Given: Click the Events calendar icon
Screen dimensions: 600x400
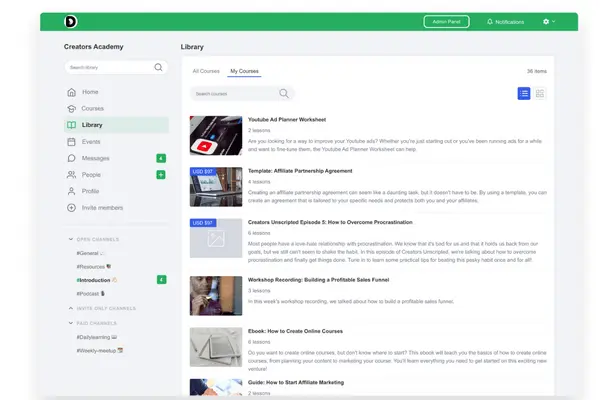Looking at the screenshot, I should coord(72,142).
